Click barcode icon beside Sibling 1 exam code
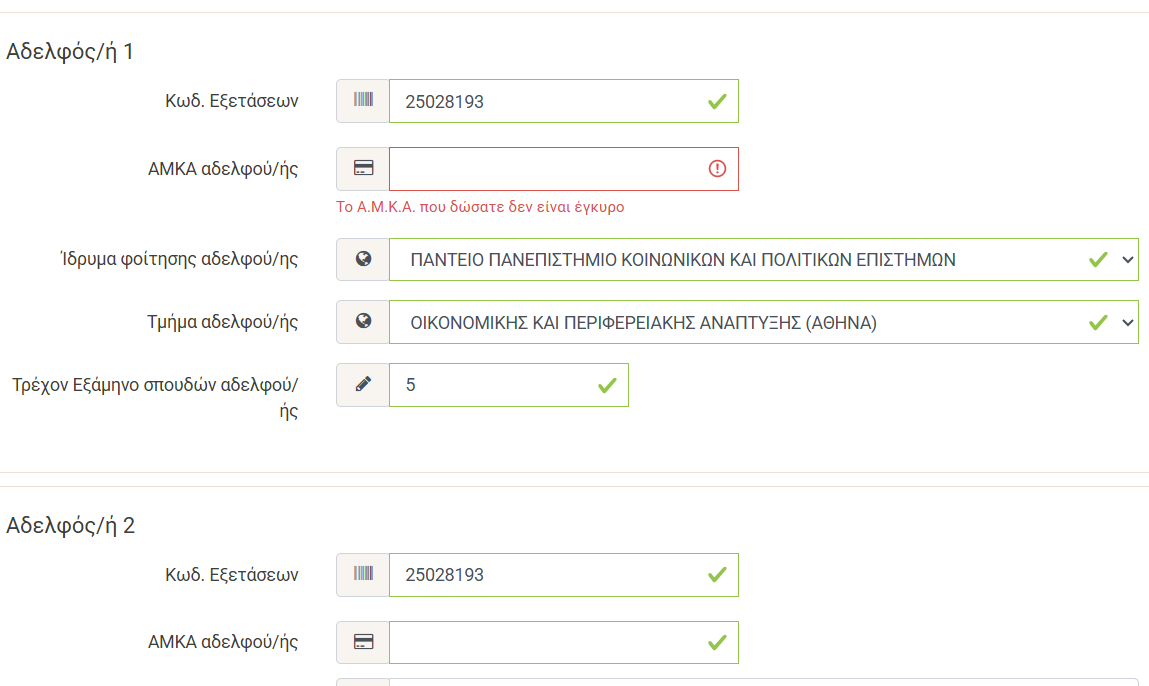 pos(363,101)
